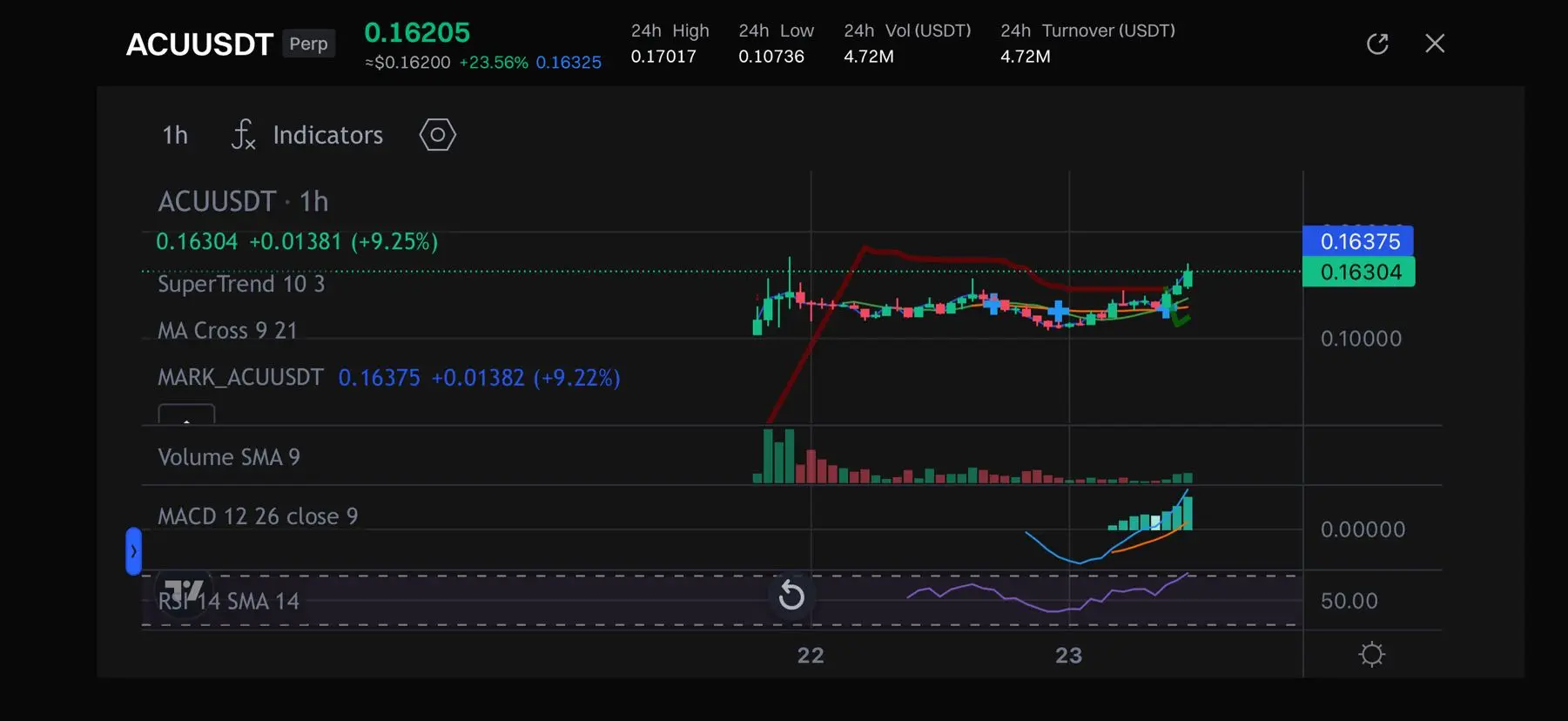Screen dimensions: 1568x721
Task: Click the mark price +9.22% legend values
Action: click(x=479, y=377)
